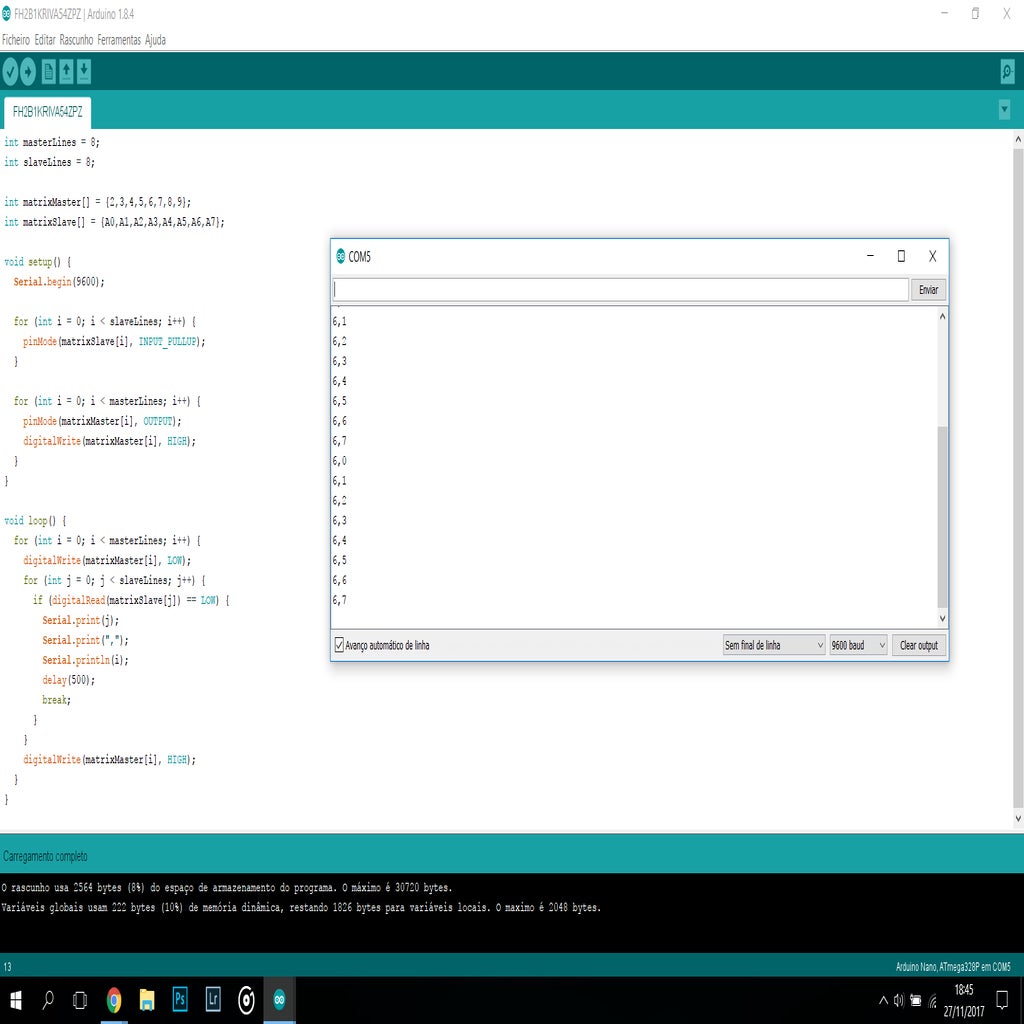Toggle Avanço automático de linha checkbox
This screenshot has width=1024, height=1024.
click(x=339, y=645)
